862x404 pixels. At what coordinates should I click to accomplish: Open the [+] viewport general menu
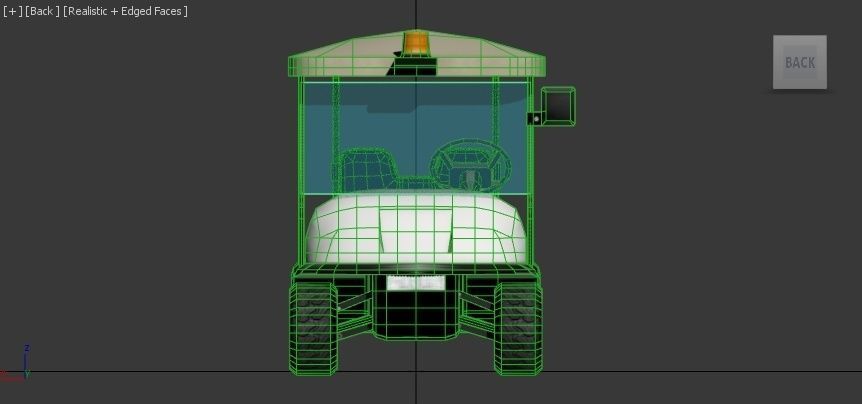(x=13, y=11)
